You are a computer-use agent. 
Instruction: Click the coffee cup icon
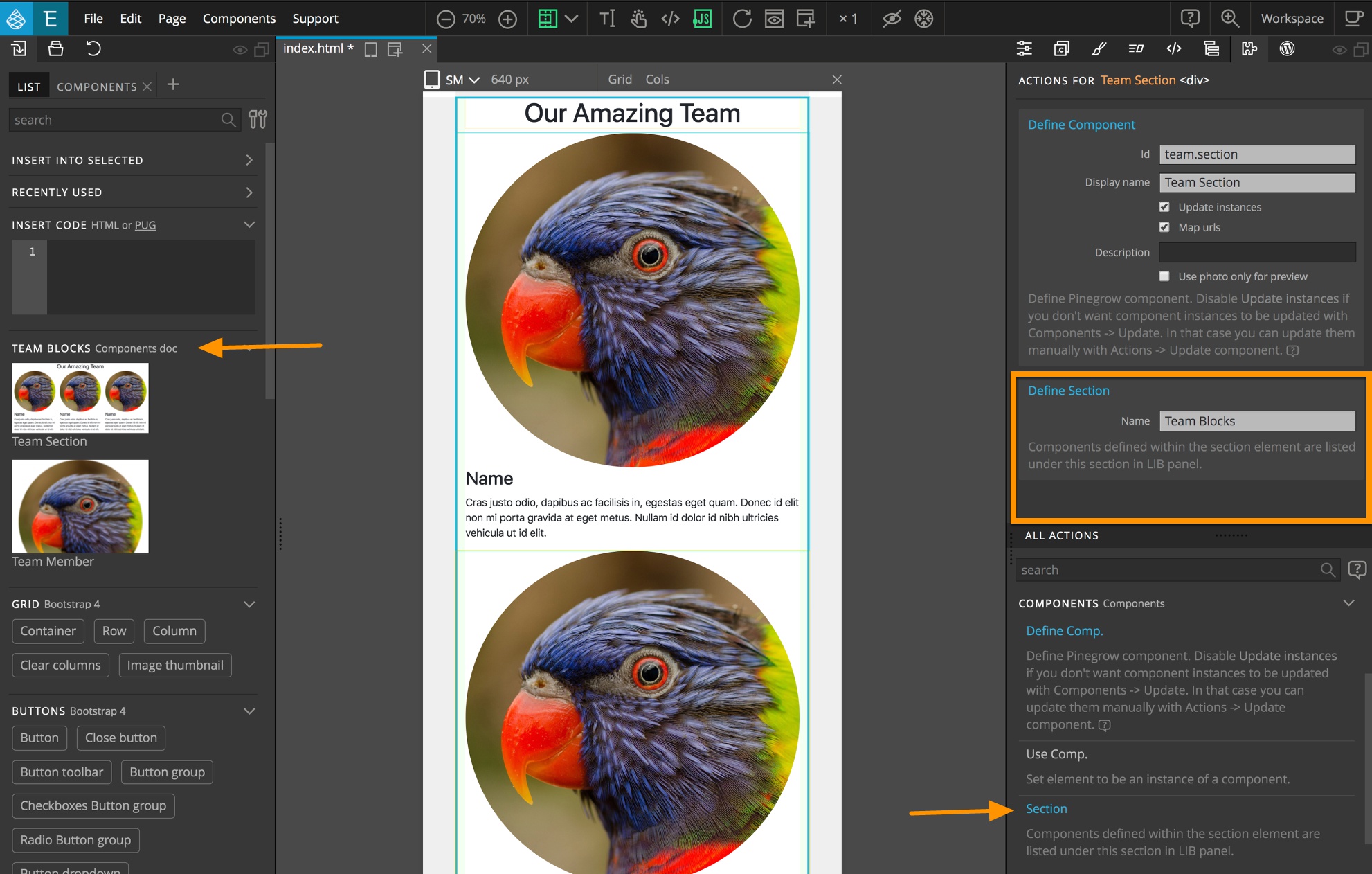[1353, 19]
